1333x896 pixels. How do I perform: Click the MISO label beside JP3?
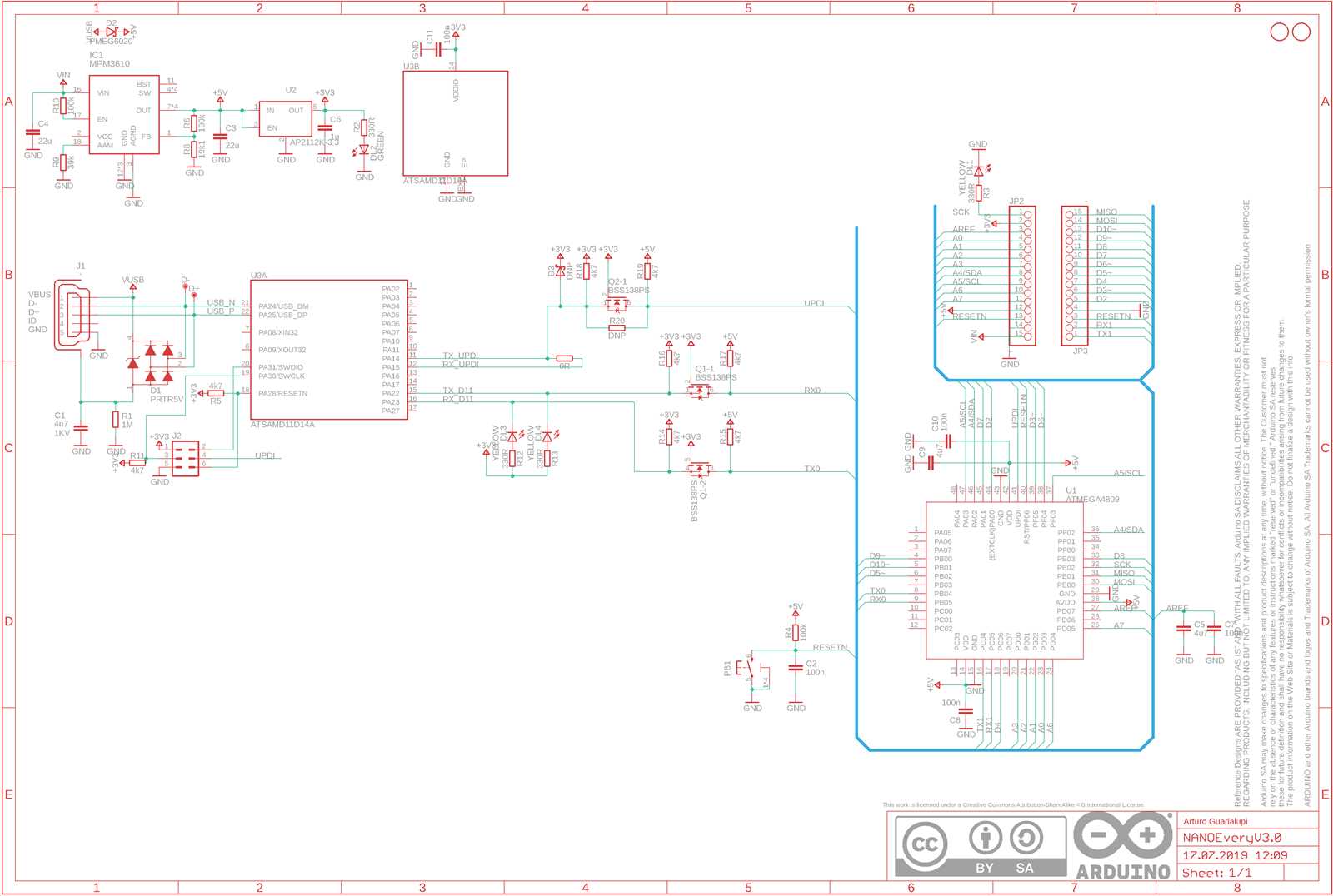(1106, 212)
